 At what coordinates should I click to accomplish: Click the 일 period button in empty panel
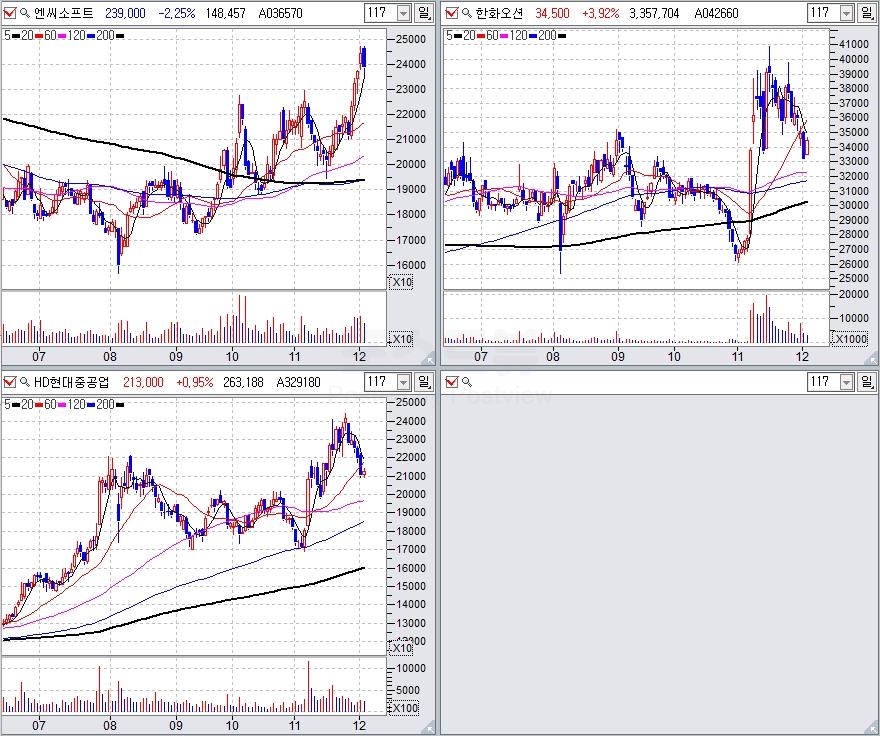[870, 382]
